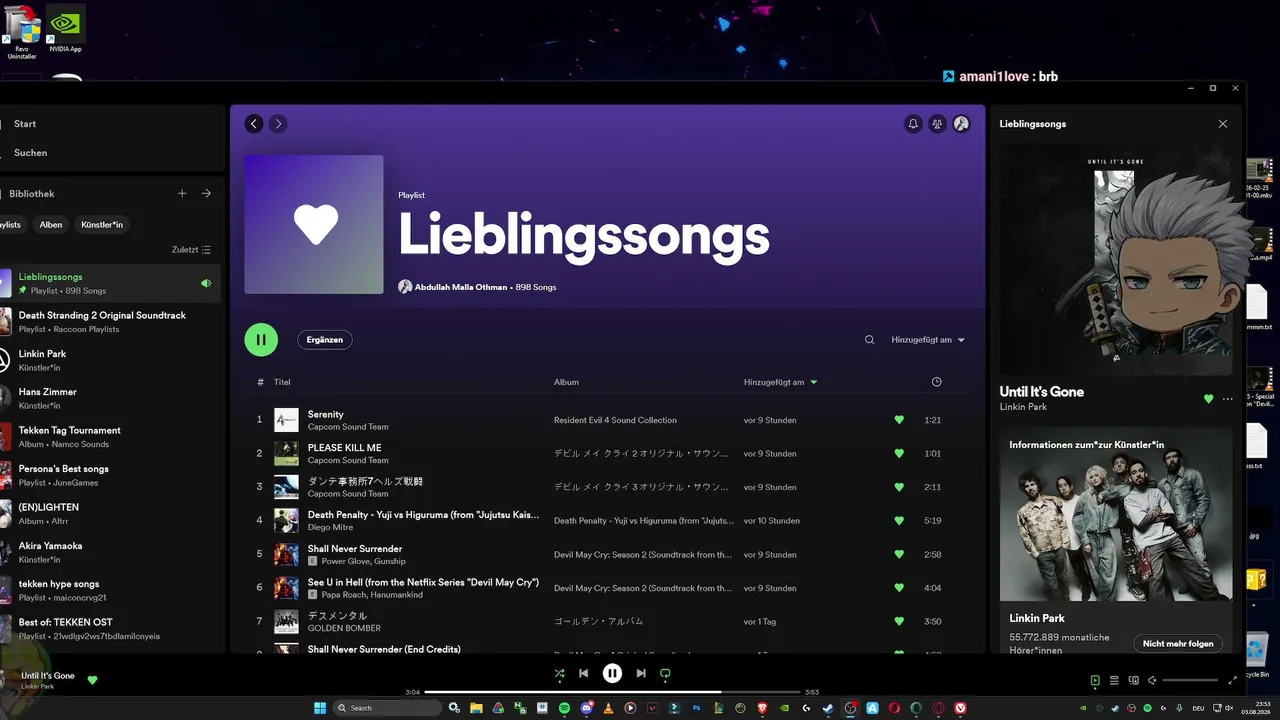
Task: Mute the volume speaker icon
Action: tap(1153, 681)
